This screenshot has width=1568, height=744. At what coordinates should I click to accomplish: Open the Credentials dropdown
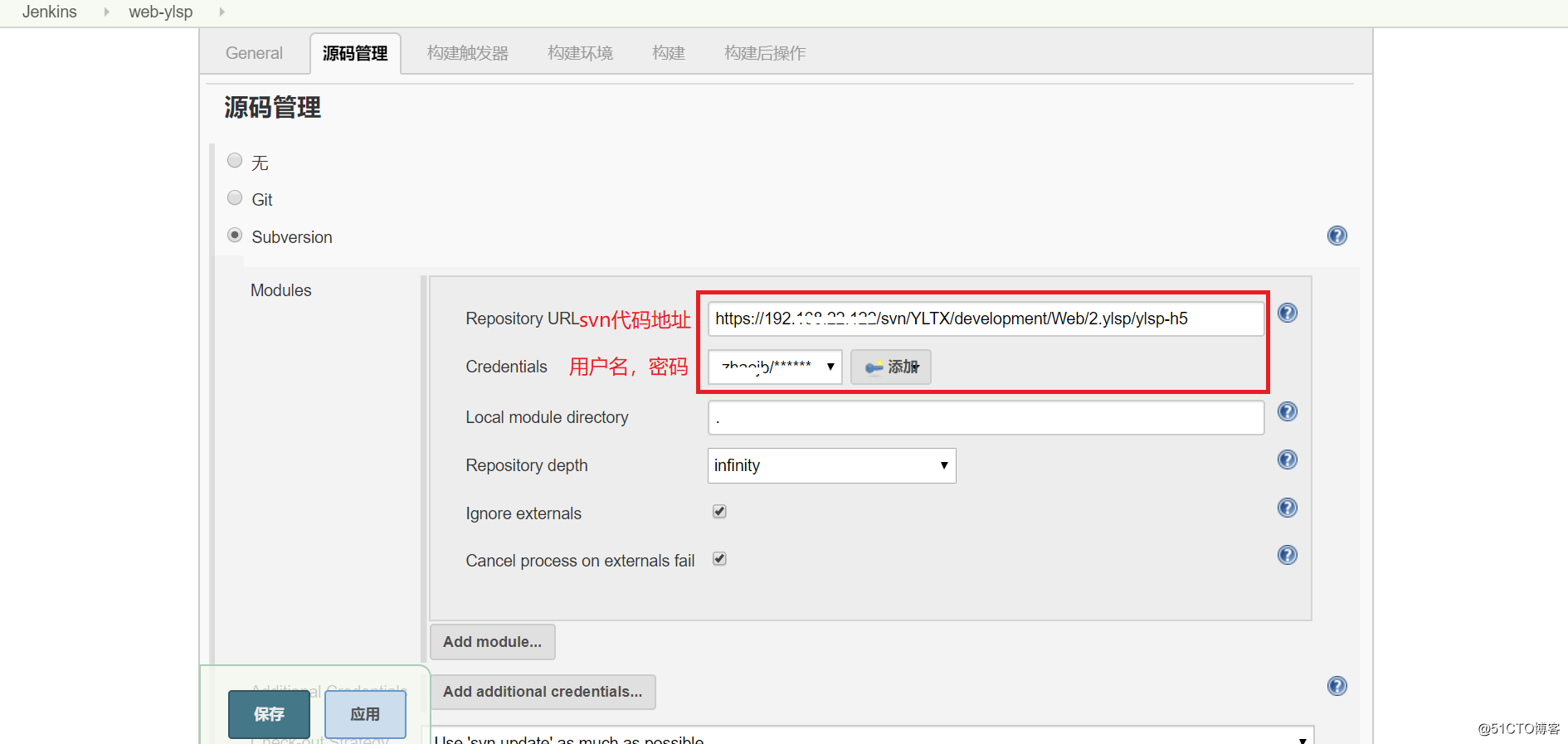coord(775,367)
